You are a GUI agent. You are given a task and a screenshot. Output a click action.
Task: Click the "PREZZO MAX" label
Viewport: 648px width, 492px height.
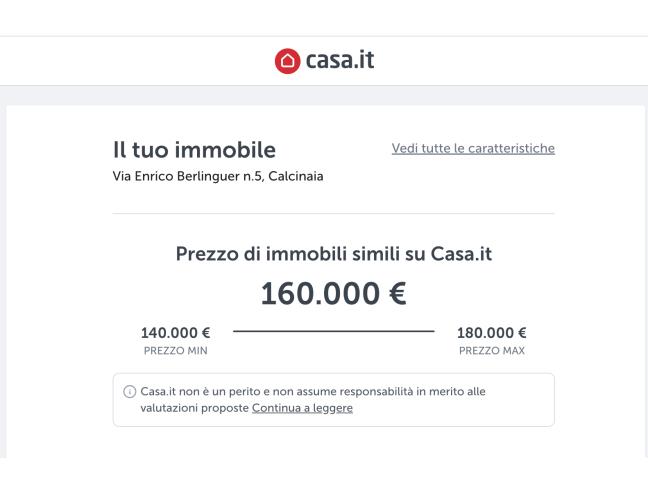[491, 351]
